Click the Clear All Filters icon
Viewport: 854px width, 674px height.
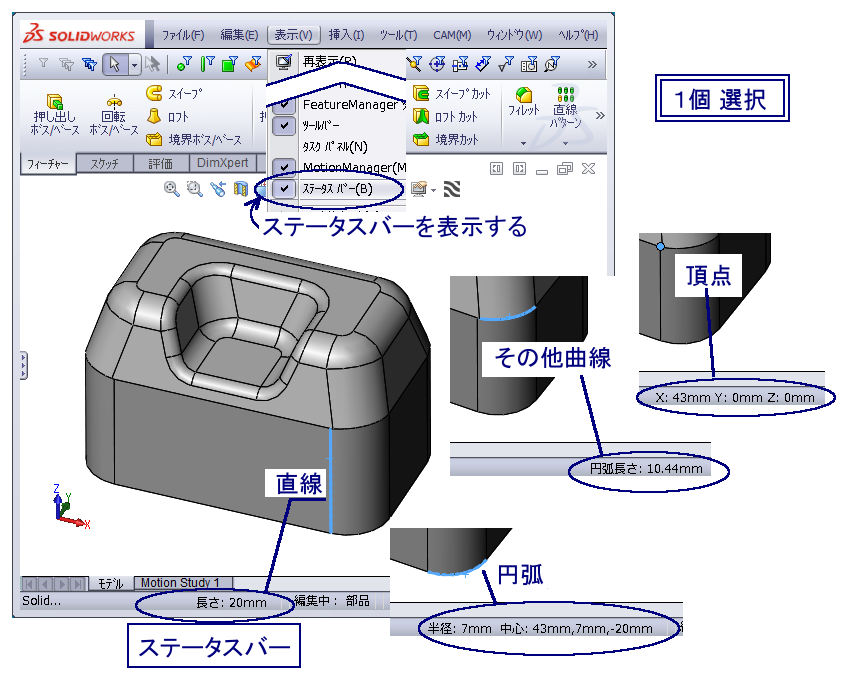66,64
